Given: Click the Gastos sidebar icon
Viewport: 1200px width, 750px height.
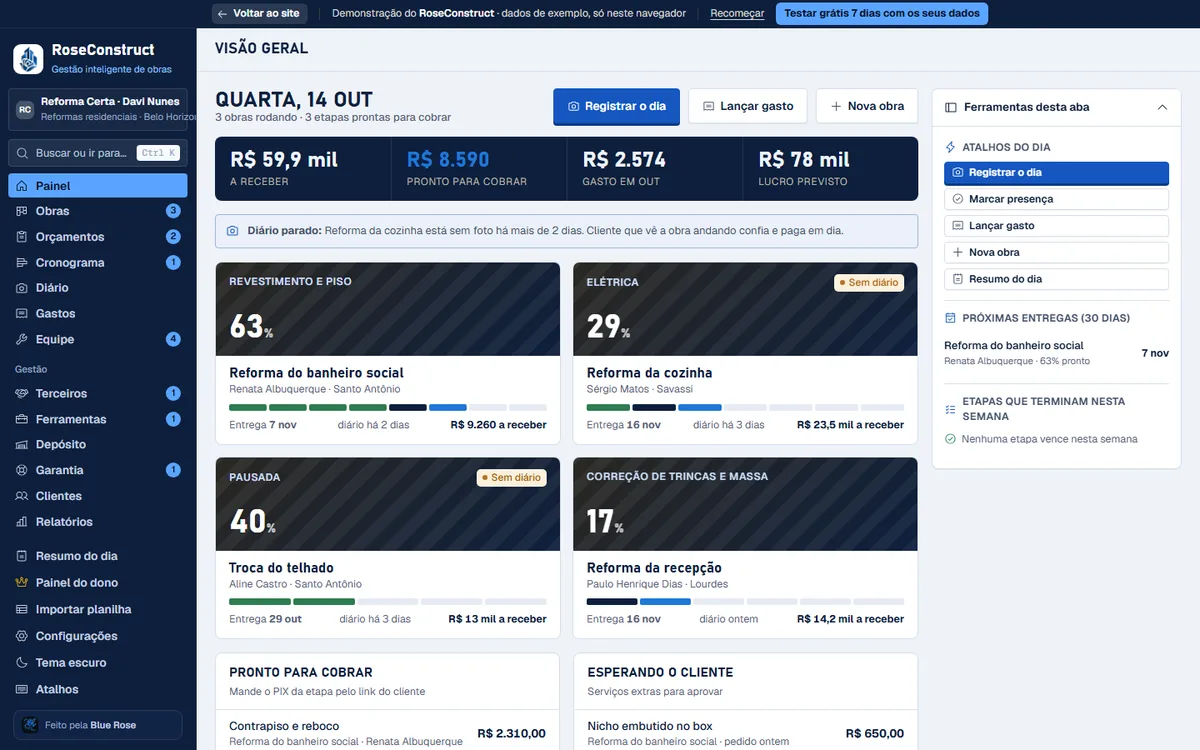Looking at the screenshot, I should 22,314.
